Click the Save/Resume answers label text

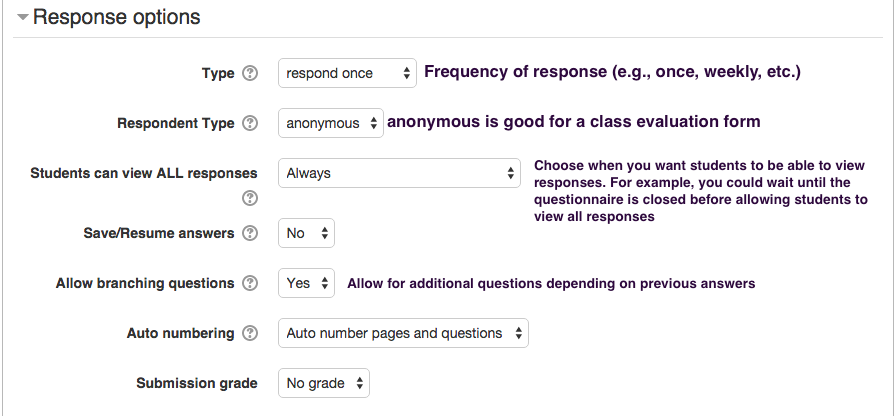(x=159, y=233)
